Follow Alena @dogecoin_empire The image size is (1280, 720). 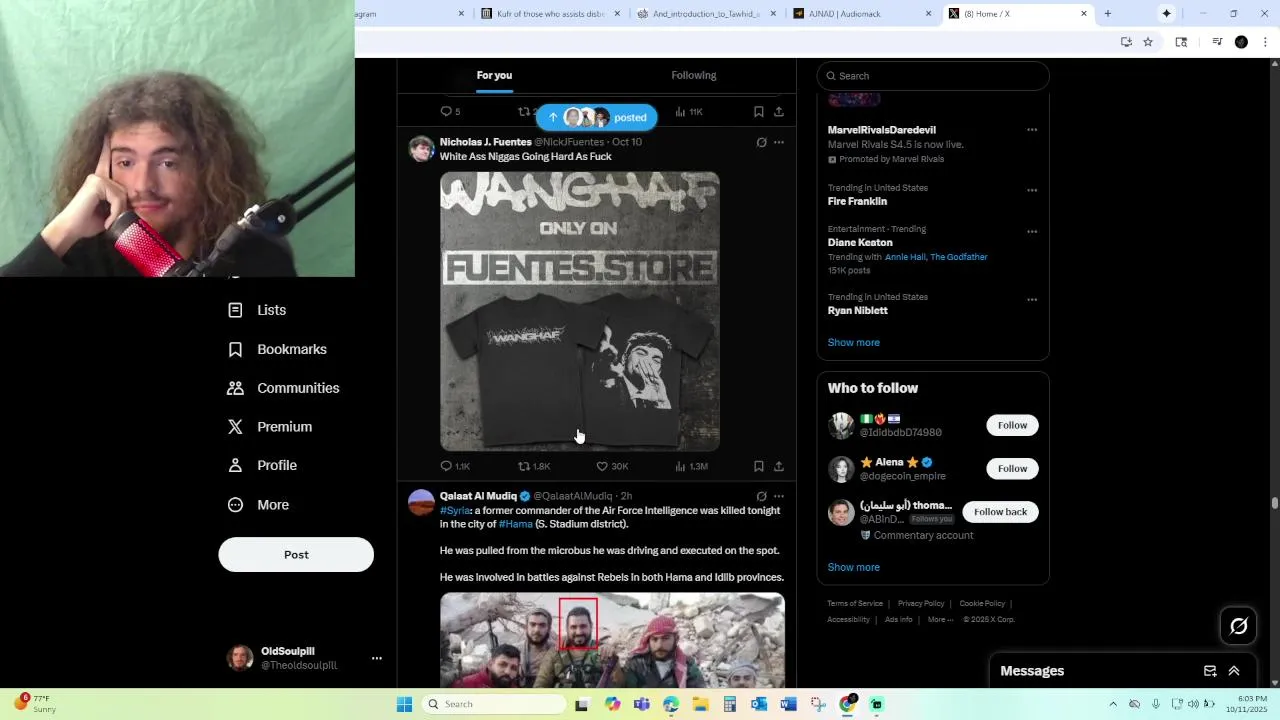[x=1012, y=468]
